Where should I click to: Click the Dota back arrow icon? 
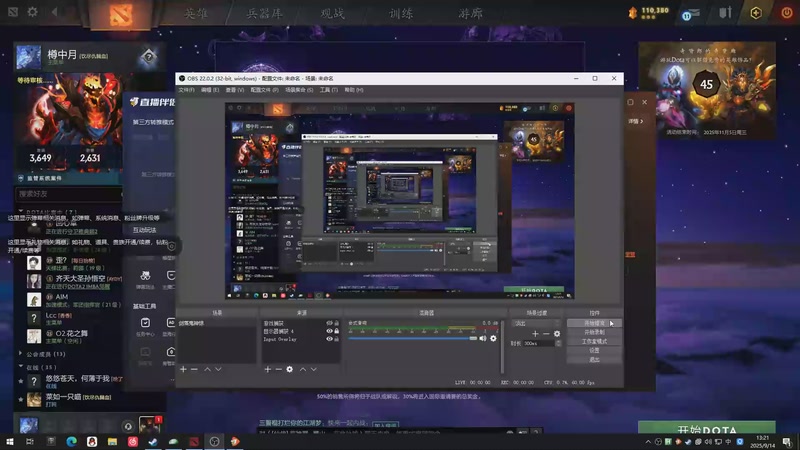54,11
